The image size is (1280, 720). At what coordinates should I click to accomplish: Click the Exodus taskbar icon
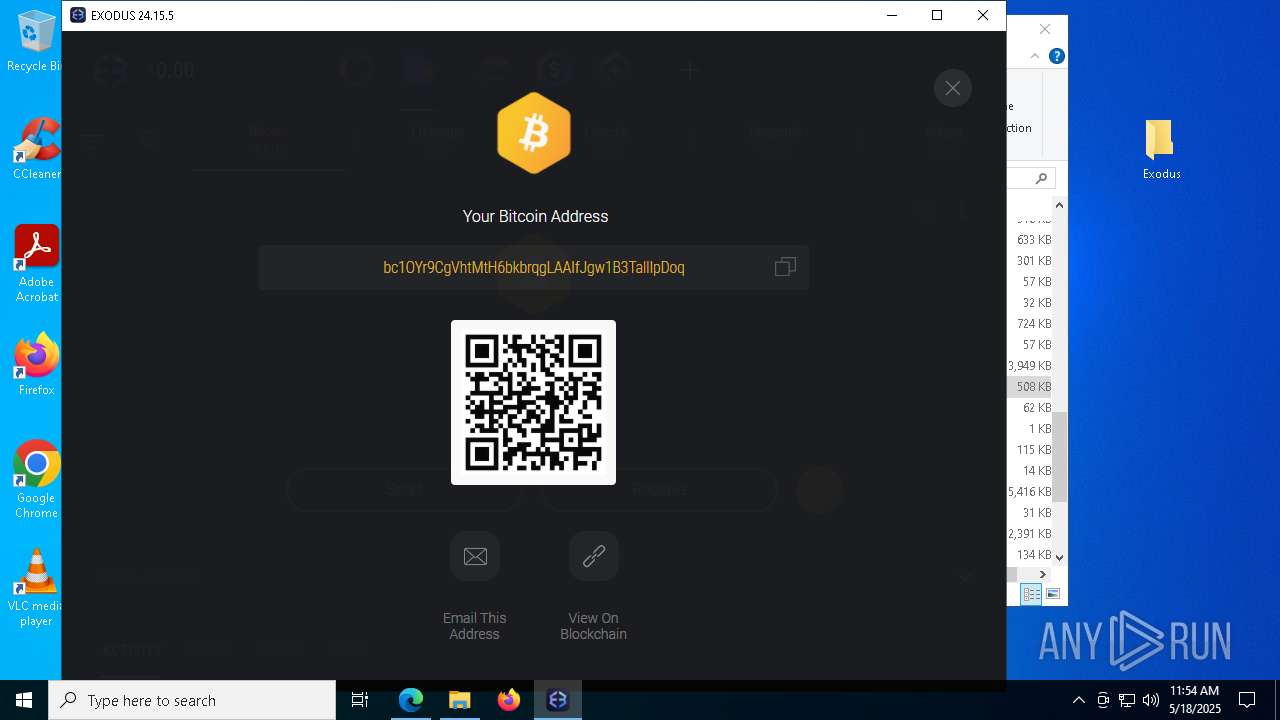tap(558, 700)
